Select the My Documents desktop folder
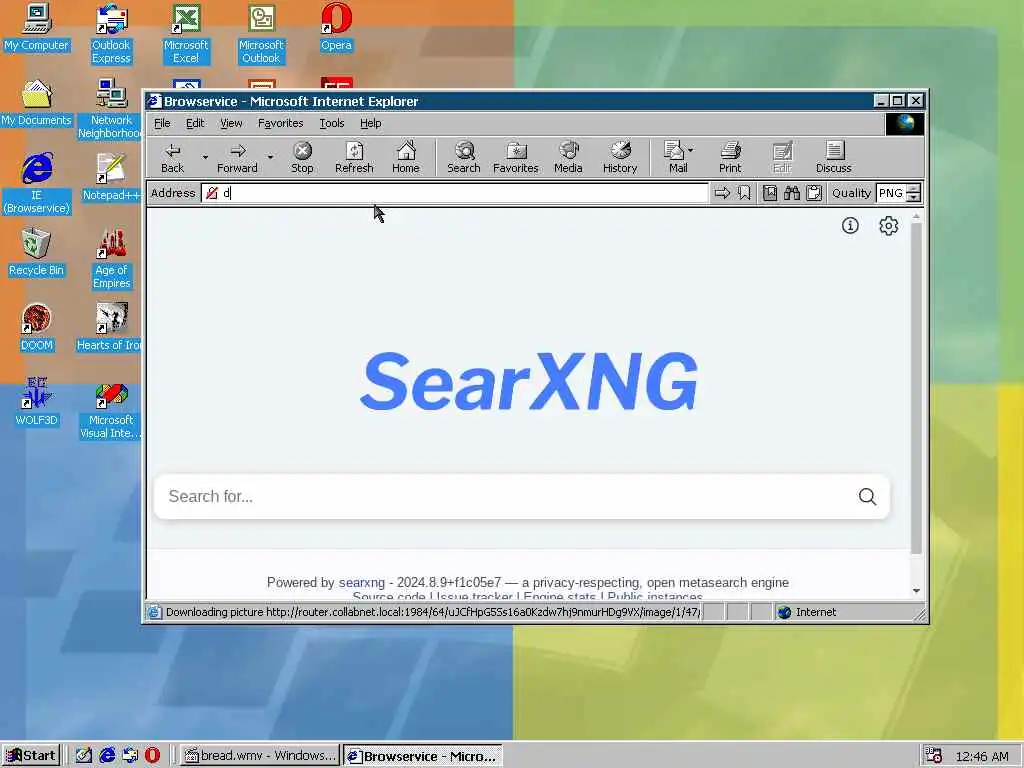 pyautogui.click(x=36, y=103)
